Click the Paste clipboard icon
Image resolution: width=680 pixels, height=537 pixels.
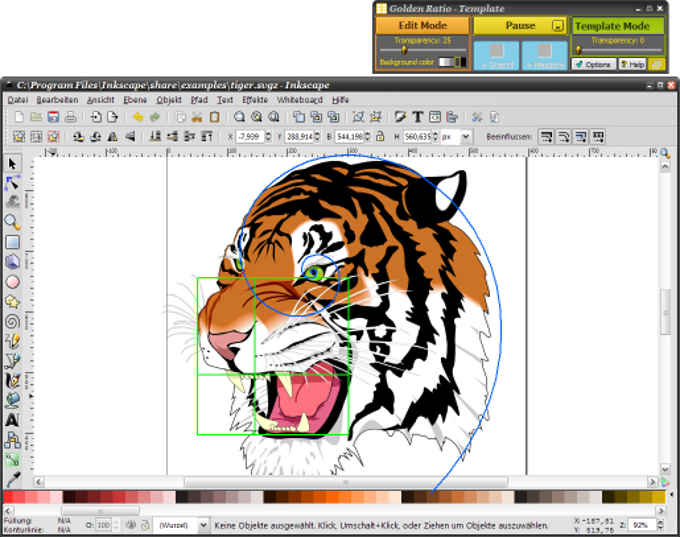coord(214,117)
